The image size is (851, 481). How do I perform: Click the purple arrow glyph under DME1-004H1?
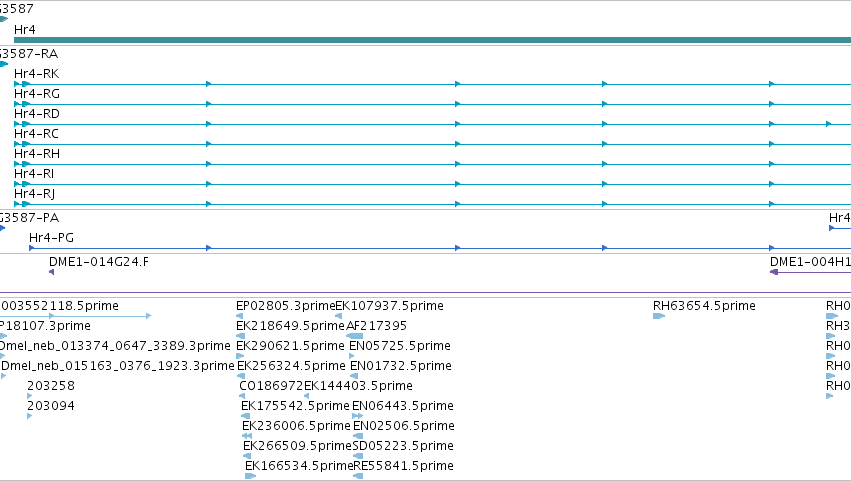pos(774,272)
